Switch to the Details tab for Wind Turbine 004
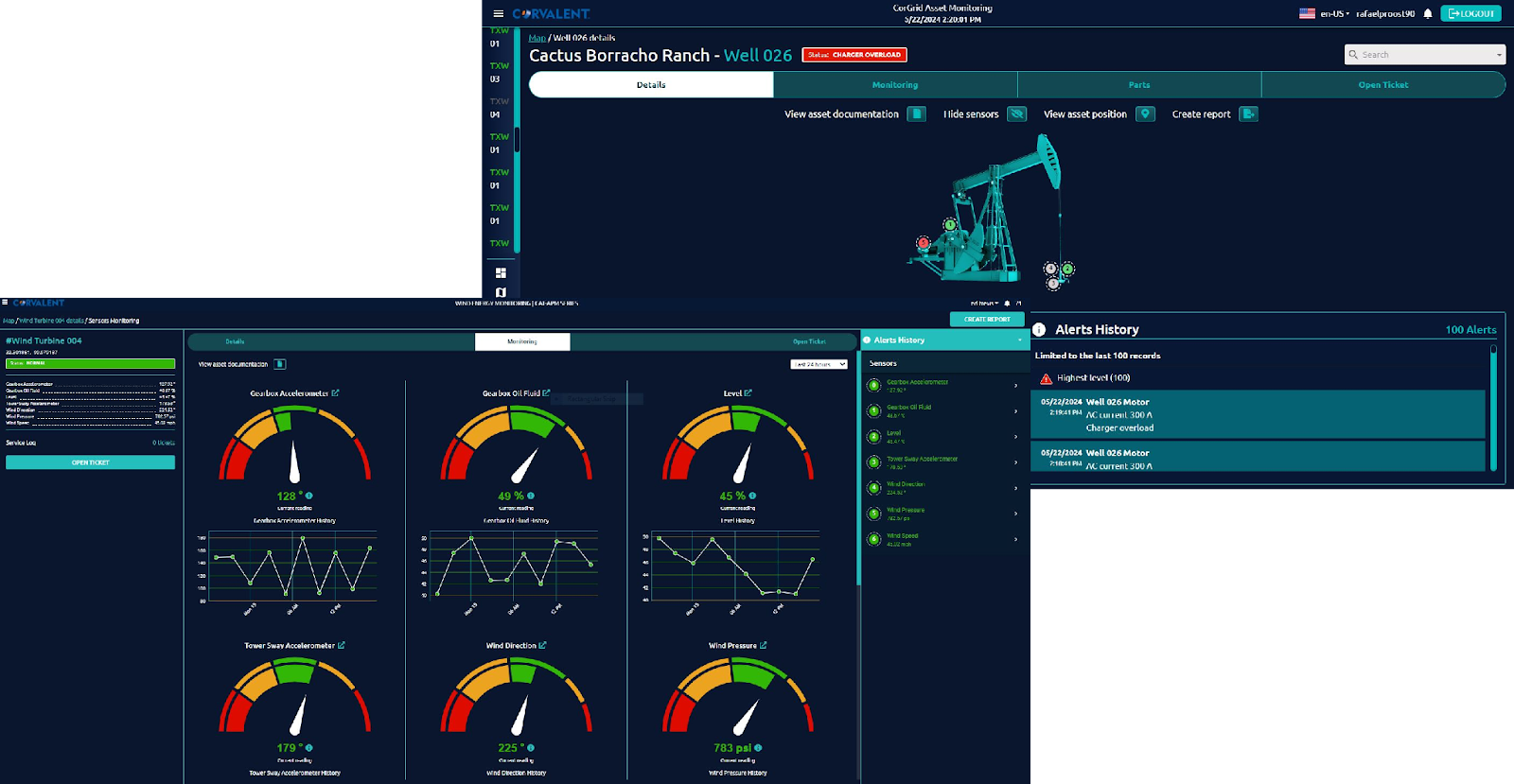The width and height of the screenshot is (1514, 784). click(235, 341)
